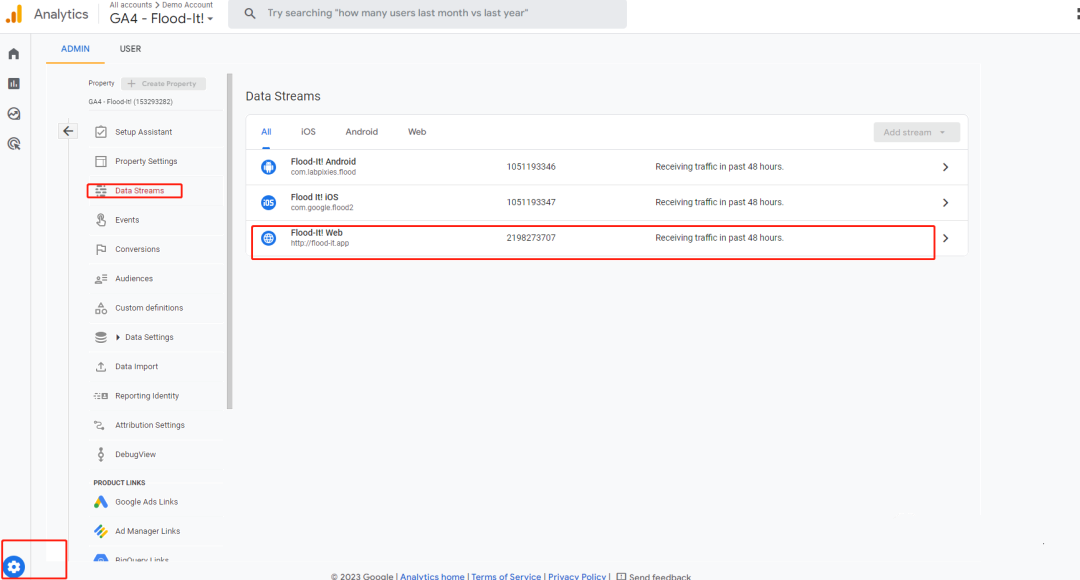
Task: Switch to the ADMIN tab
Action: coord(75,49)
